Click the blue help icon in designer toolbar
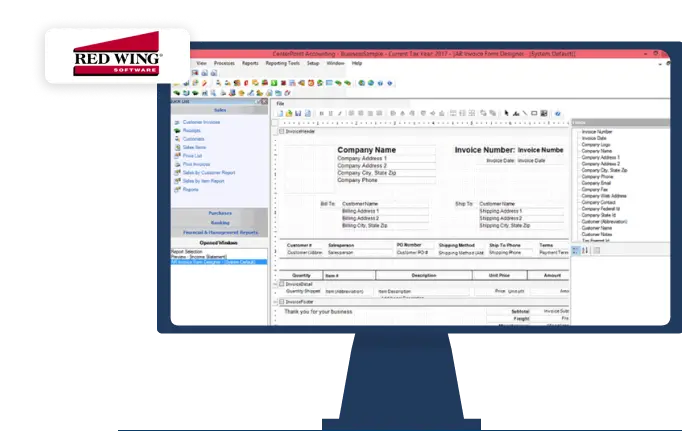 [558, 114]
